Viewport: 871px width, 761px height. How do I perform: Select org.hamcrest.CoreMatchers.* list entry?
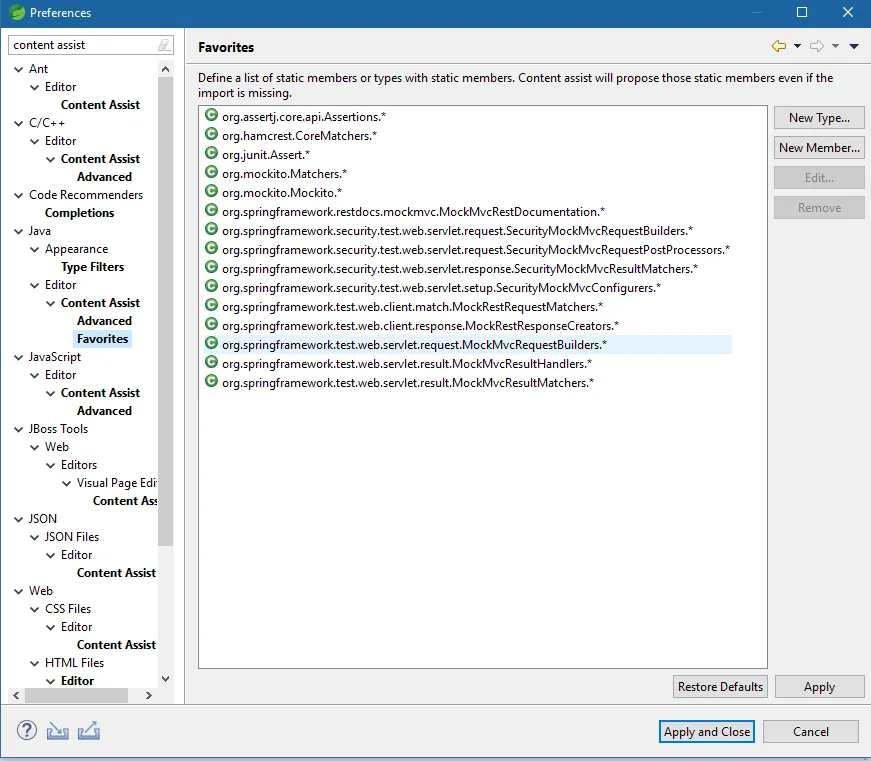pos(299,136)
